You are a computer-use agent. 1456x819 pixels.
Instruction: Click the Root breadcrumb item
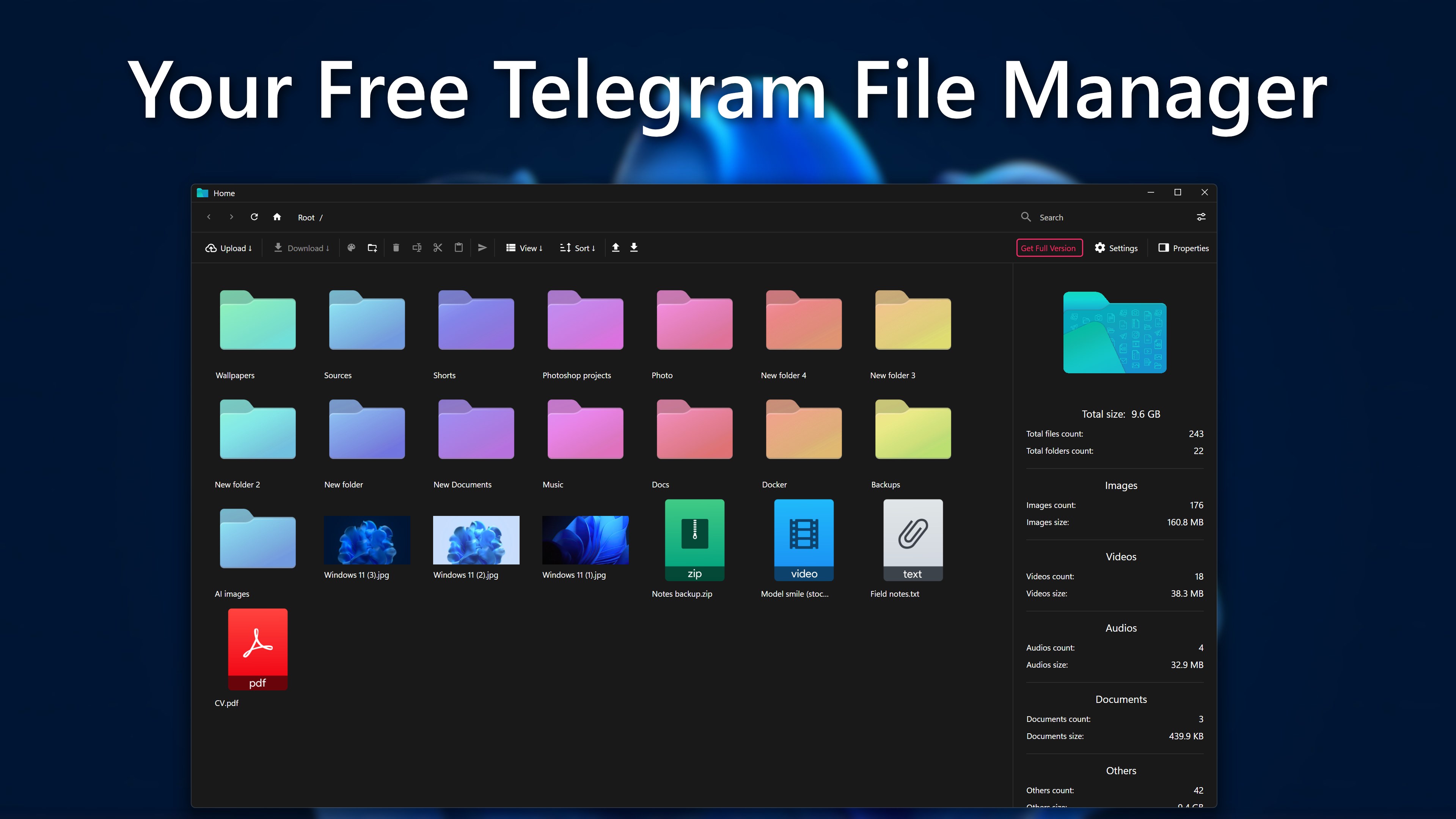coord(306,218)
